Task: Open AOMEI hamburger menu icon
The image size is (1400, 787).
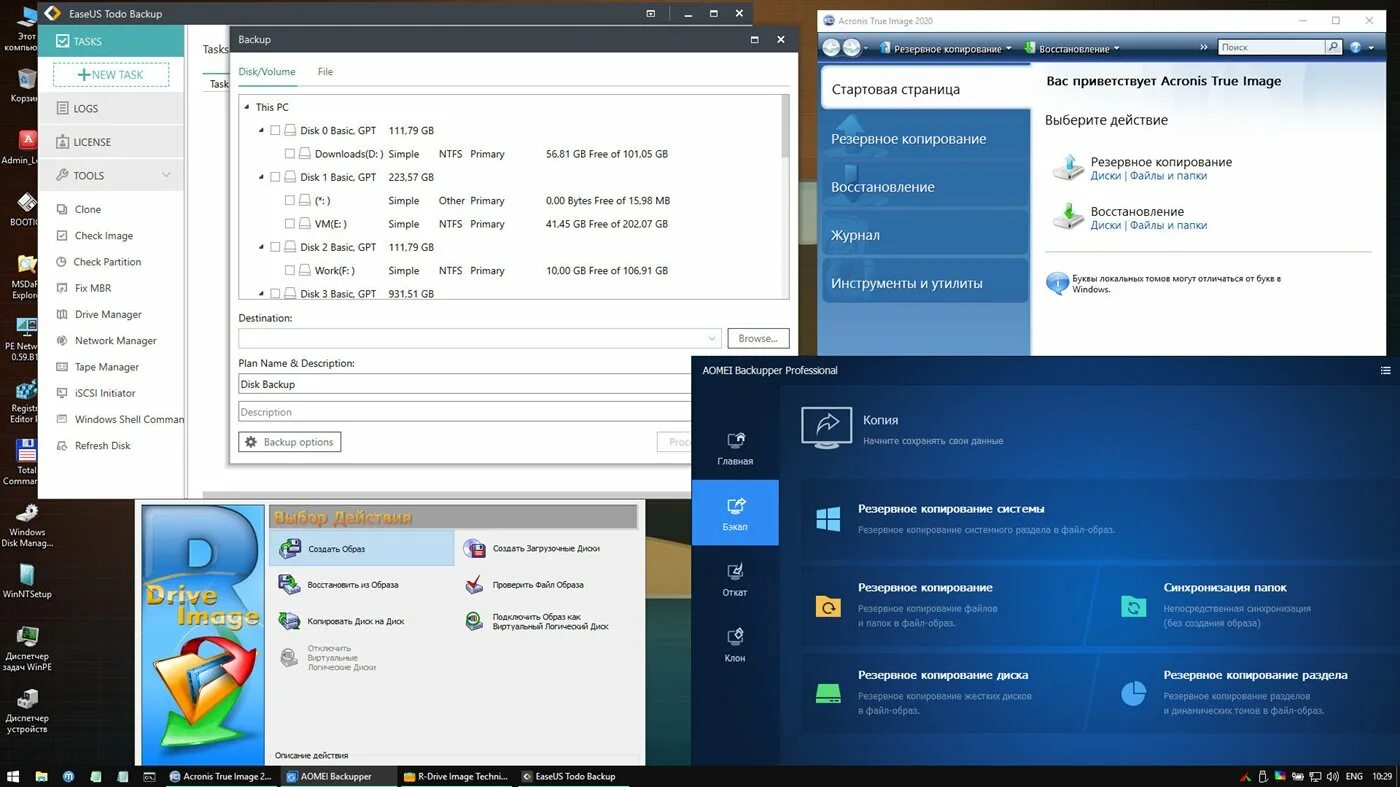Action: coord(1385,371)
